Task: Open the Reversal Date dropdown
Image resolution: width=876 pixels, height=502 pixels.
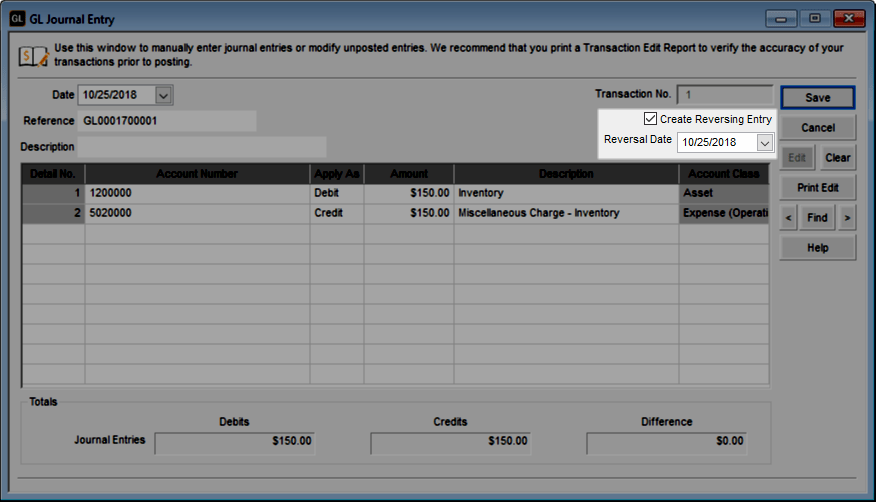Action: 764,142
